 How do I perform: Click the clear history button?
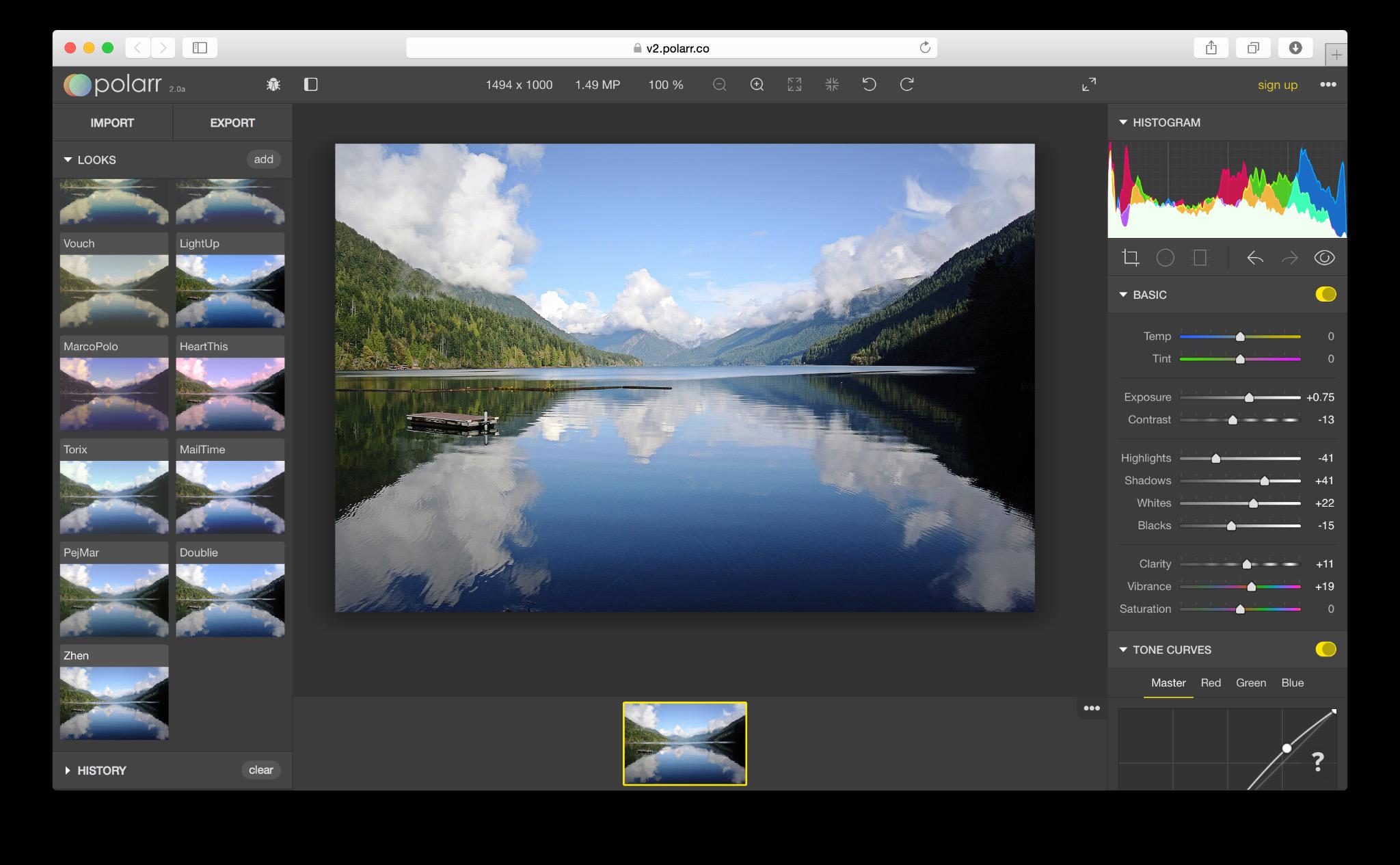point(260,770)
